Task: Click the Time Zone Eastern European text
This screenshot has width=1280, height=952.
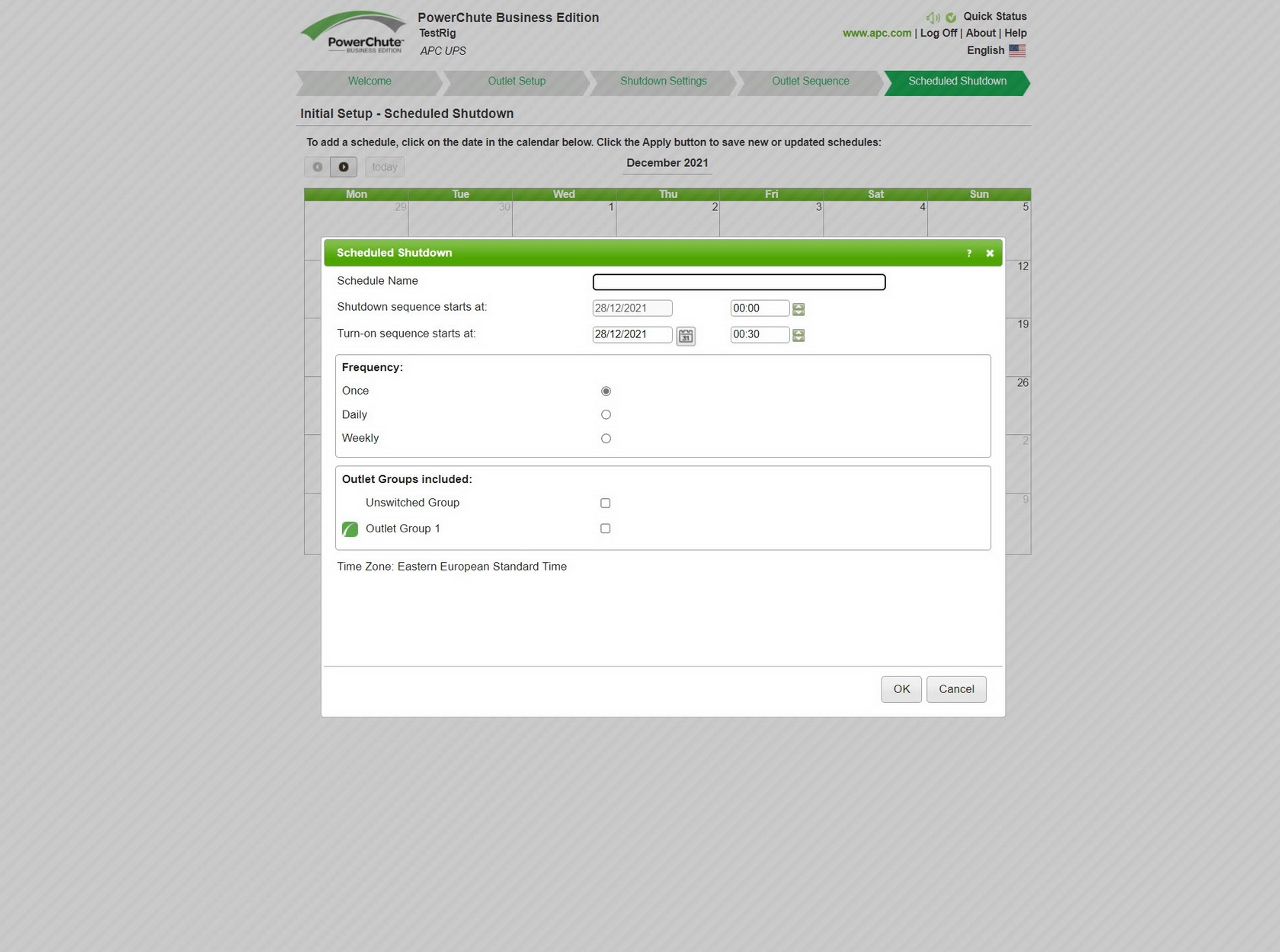Action: click(x=452, y=567)
